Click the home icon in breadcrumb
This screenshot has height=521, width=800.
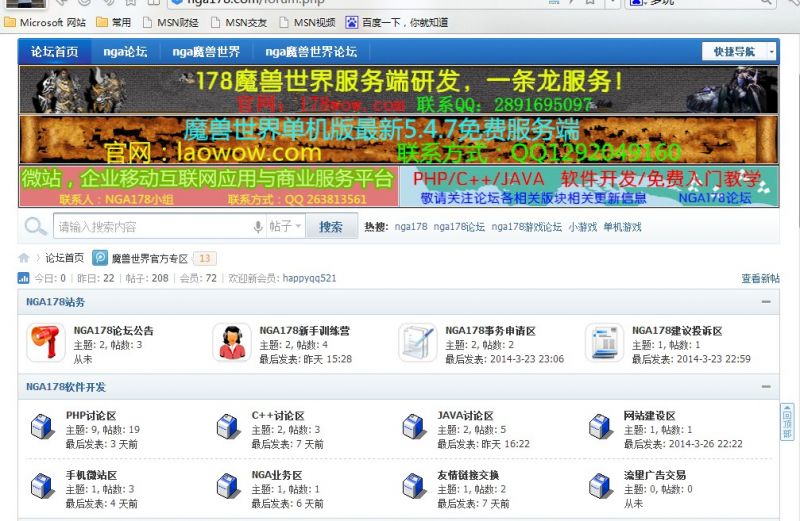pyautogui.click(x=24, y=258)
